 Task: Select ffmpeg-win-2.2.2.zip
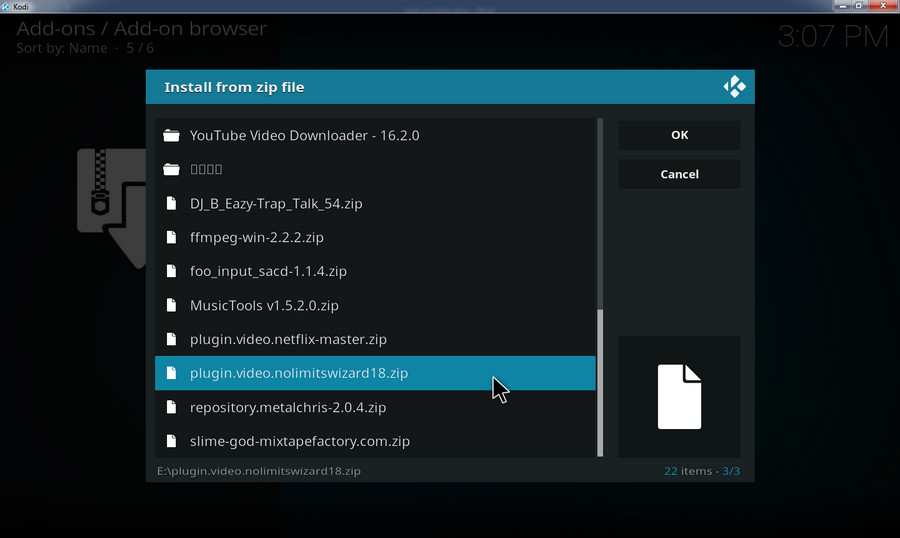375,237
